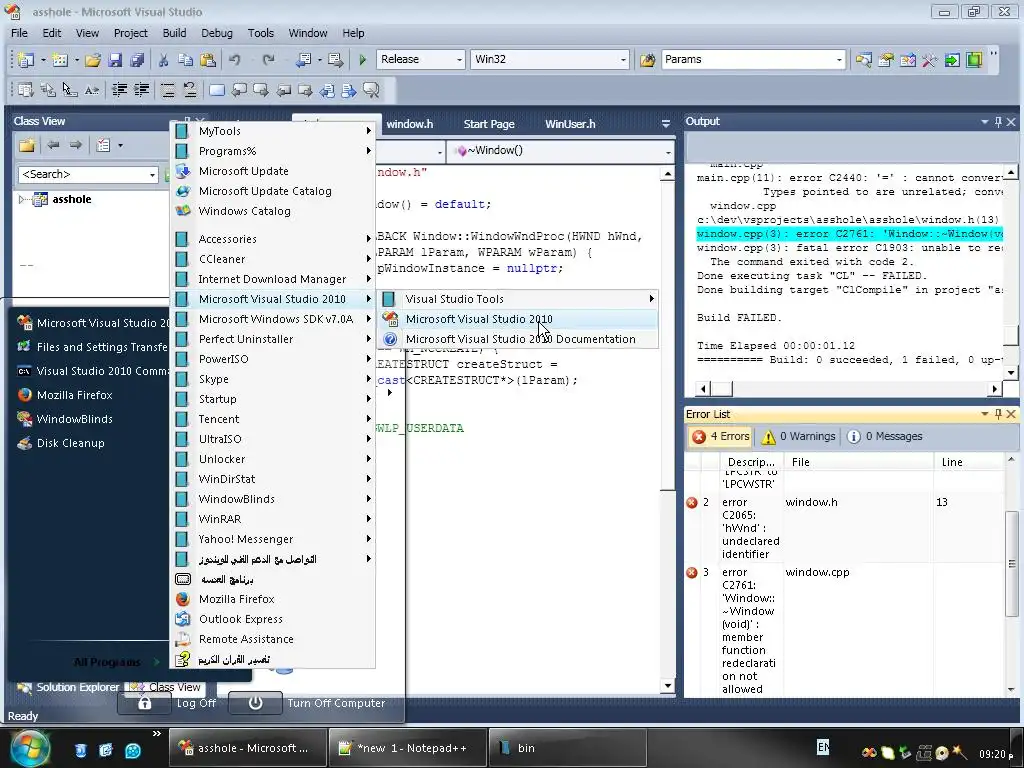
Task: Click the Save All toolbar icon
Action: (x=137, y=59)
